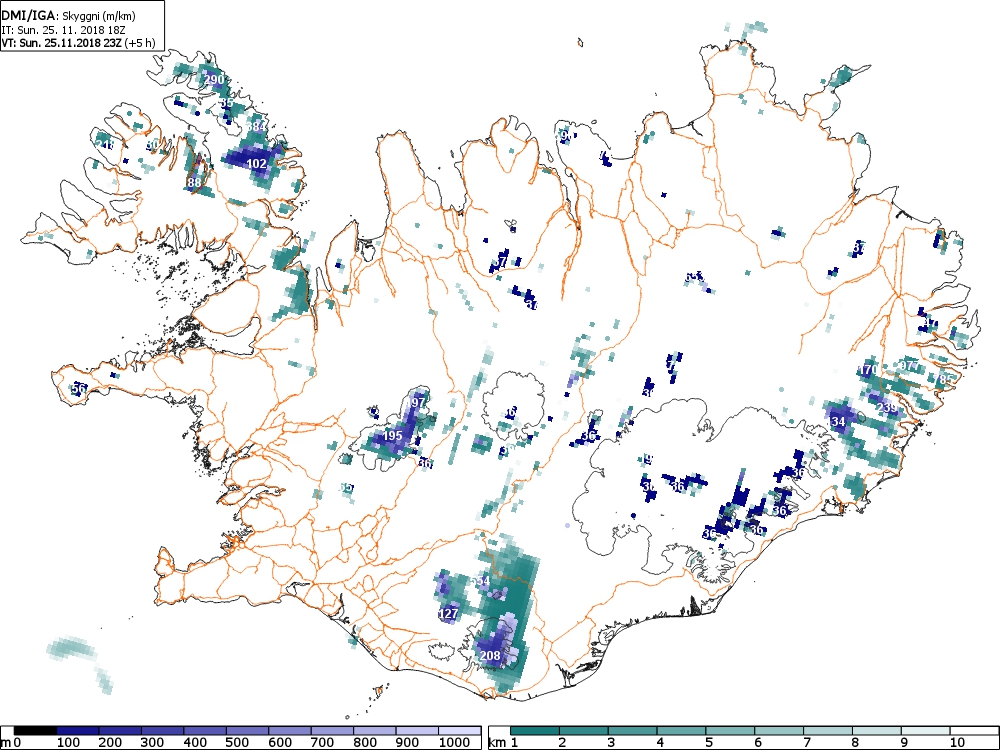Click the '10' tick on the kilometer scale

pyautogui.click(x=957, y=743)
